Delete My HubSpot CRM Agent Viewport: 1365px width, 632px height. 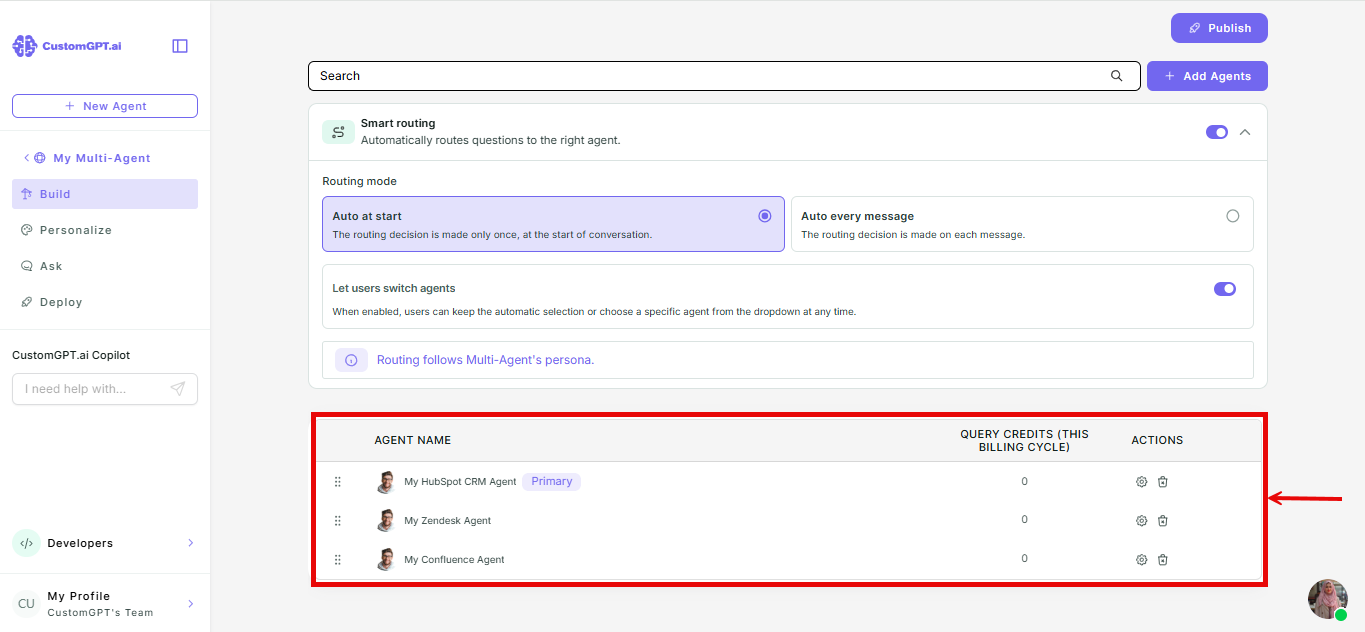[1163, 482]
